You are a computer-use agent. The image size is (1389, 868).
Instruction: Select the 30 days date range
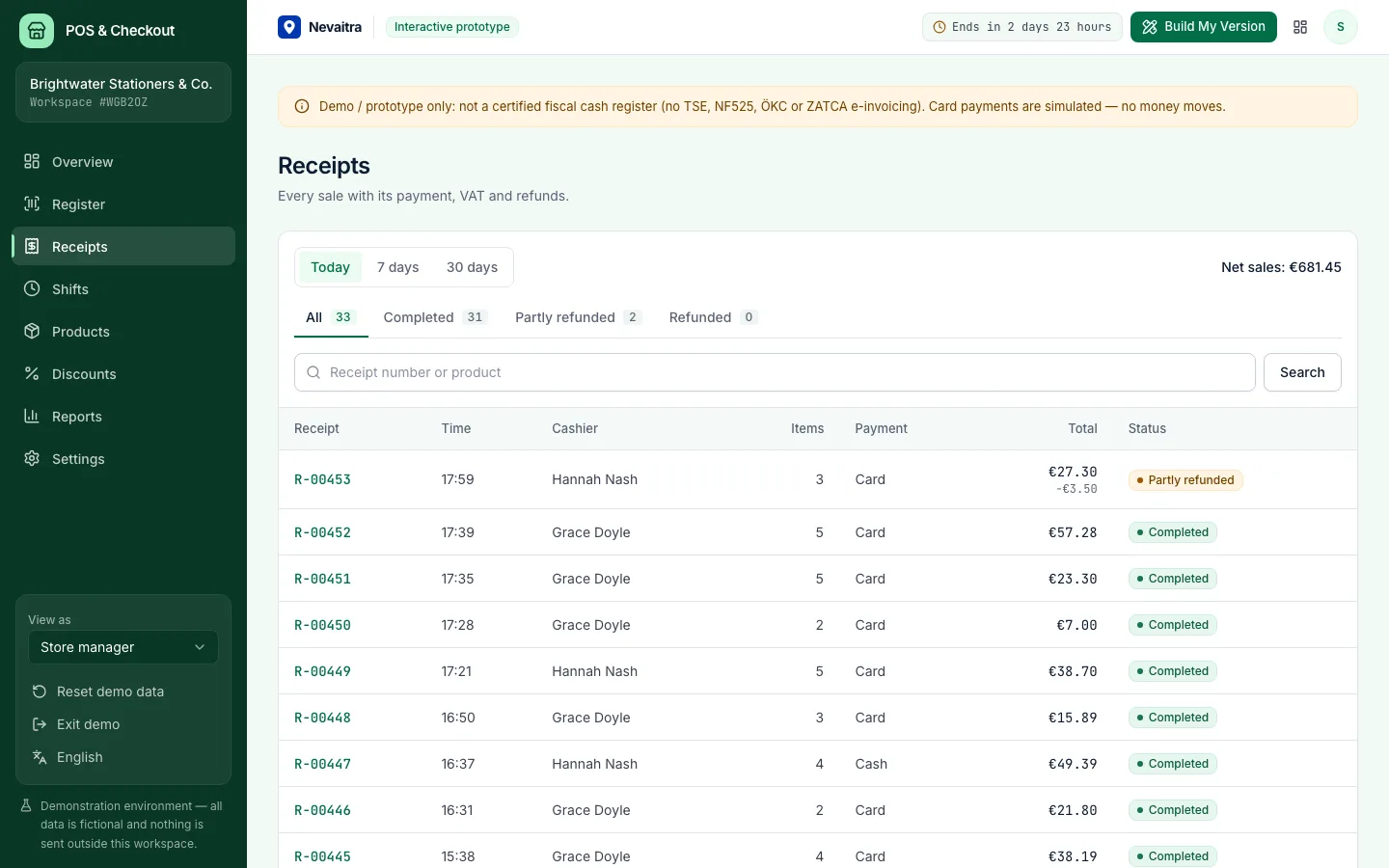click(472, 267)
